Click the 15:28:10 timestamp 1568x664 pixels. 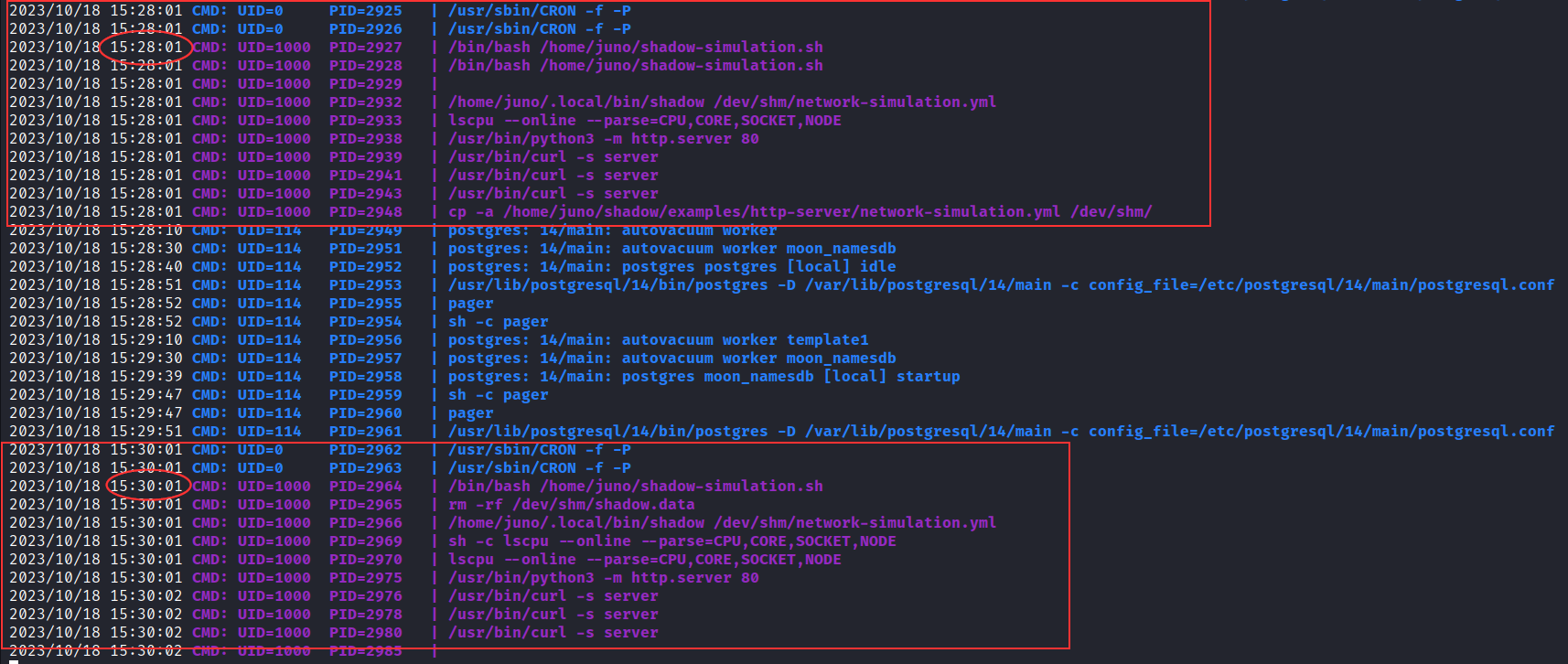pyautogui.click(x=145, y=230)
